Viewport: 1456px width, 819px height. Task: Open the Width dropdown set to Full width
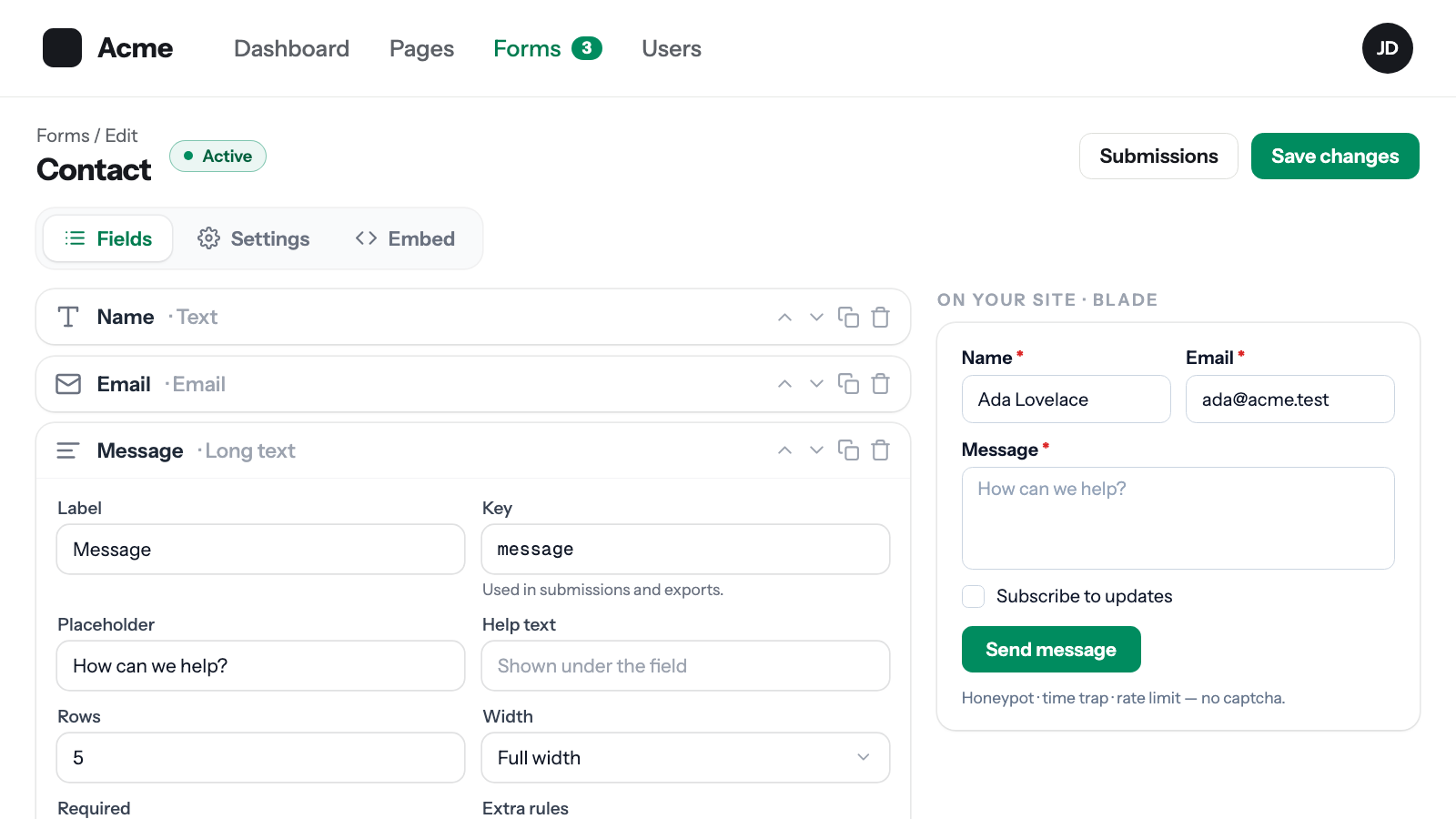click(685, 758)
